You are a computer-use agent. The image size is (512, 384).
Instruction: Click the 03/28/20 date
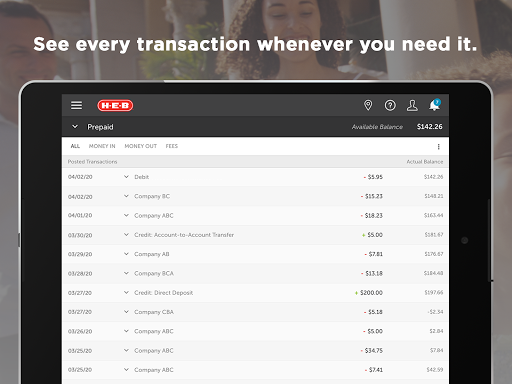[80, 274]
